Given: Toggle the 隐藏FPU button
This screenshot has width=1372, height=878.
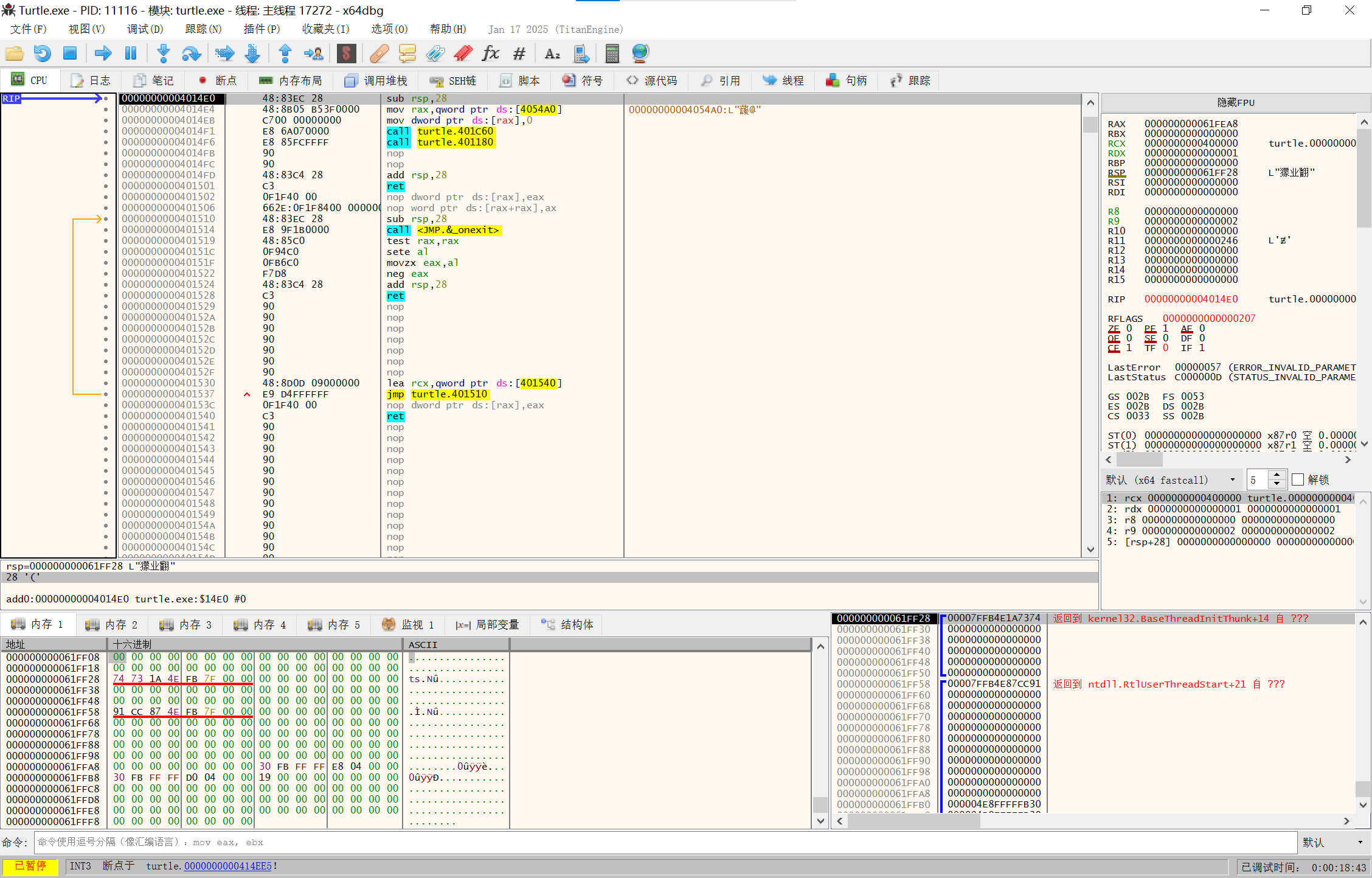Looking at the screenshot, I should (1236, 102).
